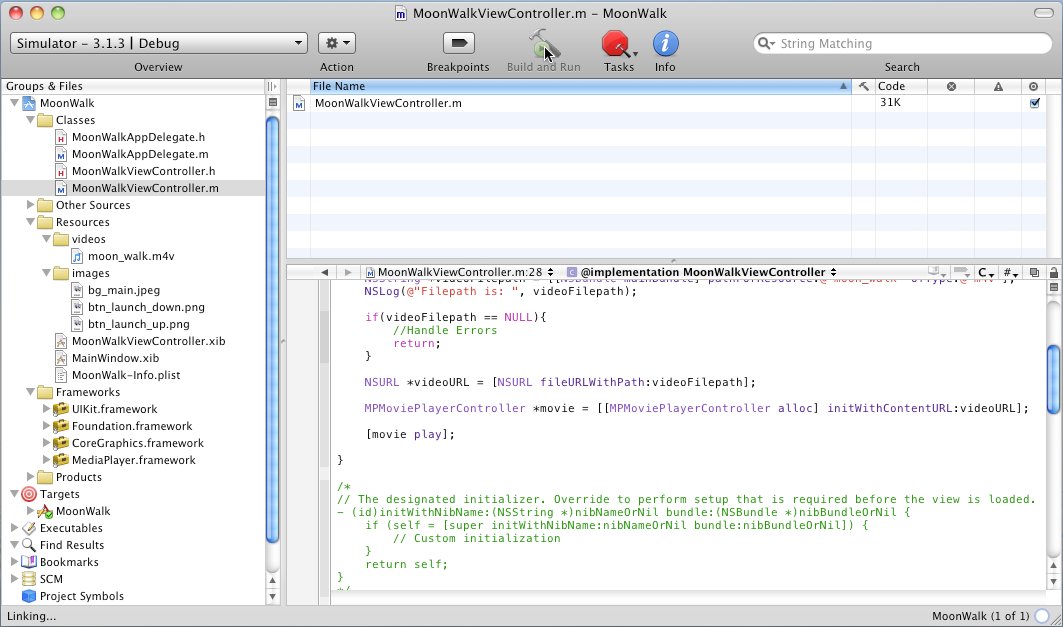Click the Project Symbols cube icon
Image resolution: width=1063 pixels, height=627 pixels.
point(28,596)
